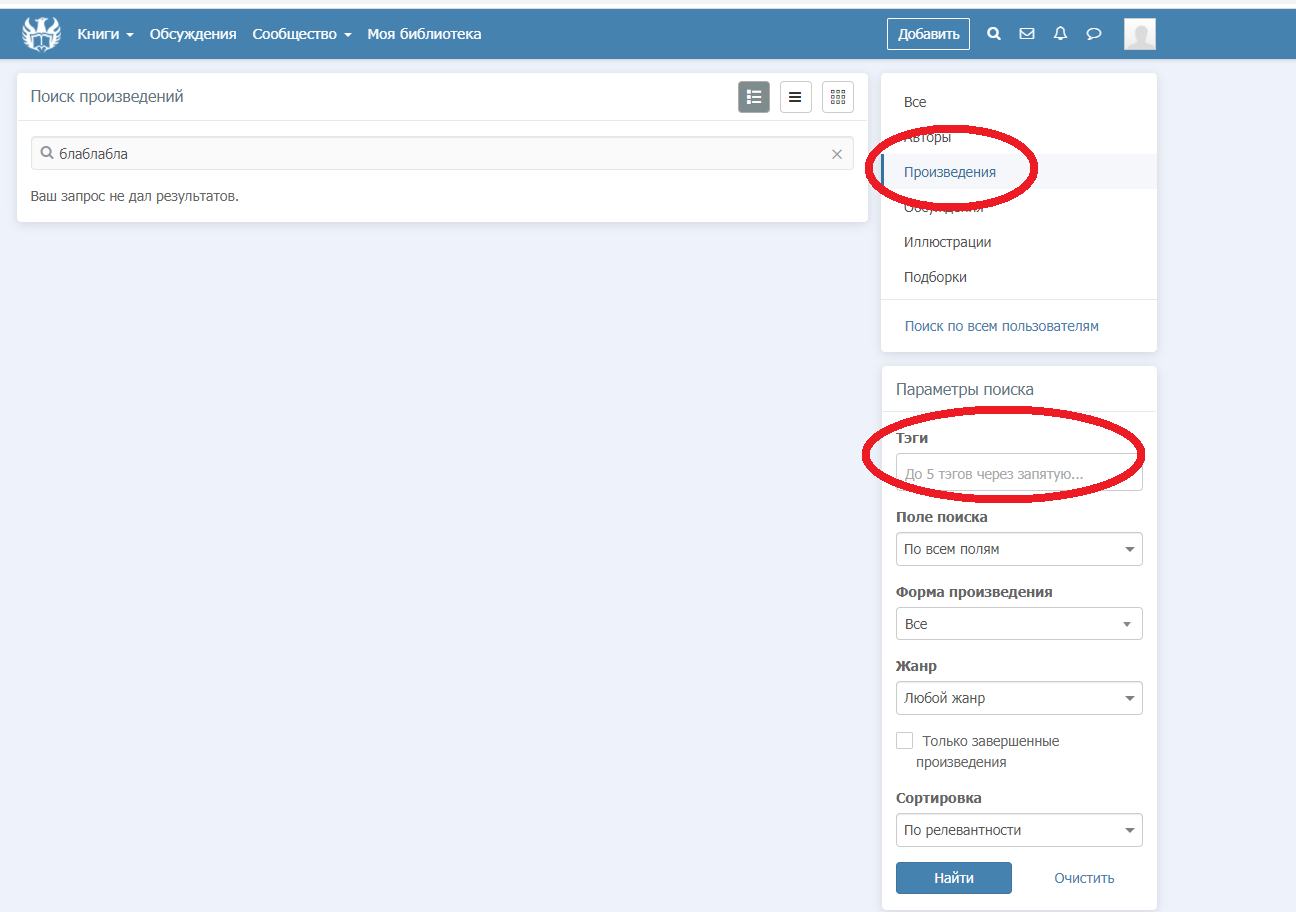Open the 'Сортировка' dropdown
The height and width of the screenshot is (912, 1296).
[1018, 830]
